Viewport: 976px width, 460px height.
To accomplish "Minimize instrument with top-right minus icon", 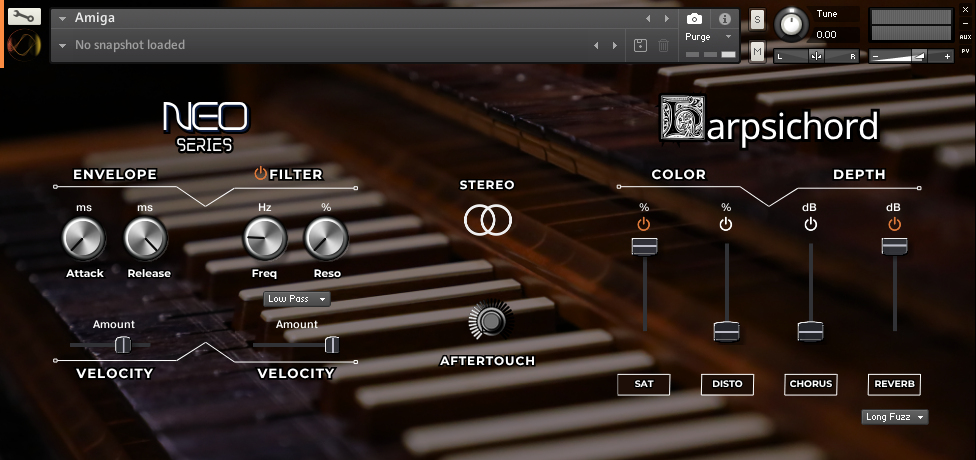I will 965,23.
